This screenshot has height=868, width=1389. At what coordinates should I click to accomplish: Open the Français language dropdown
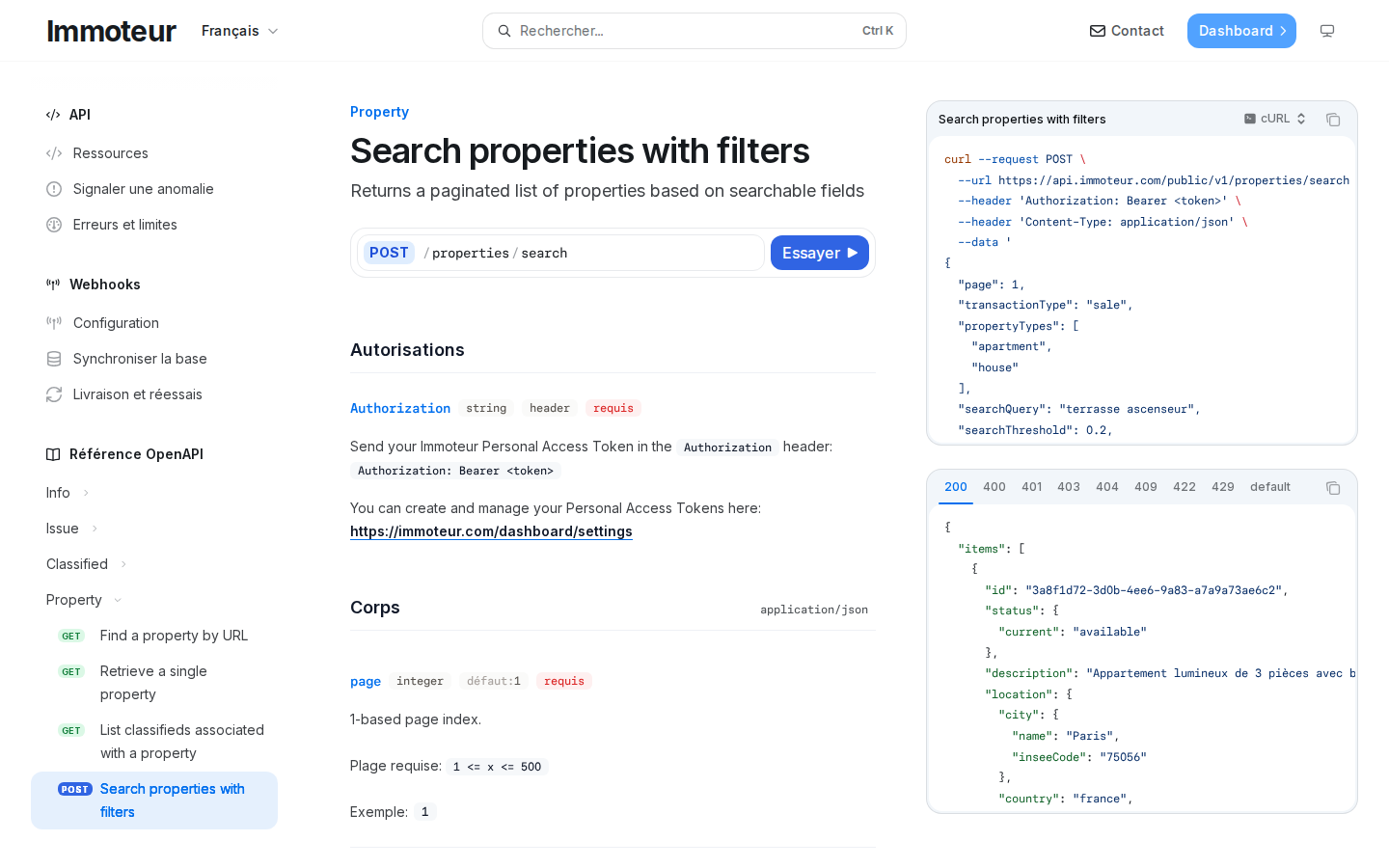pos(240,31)
